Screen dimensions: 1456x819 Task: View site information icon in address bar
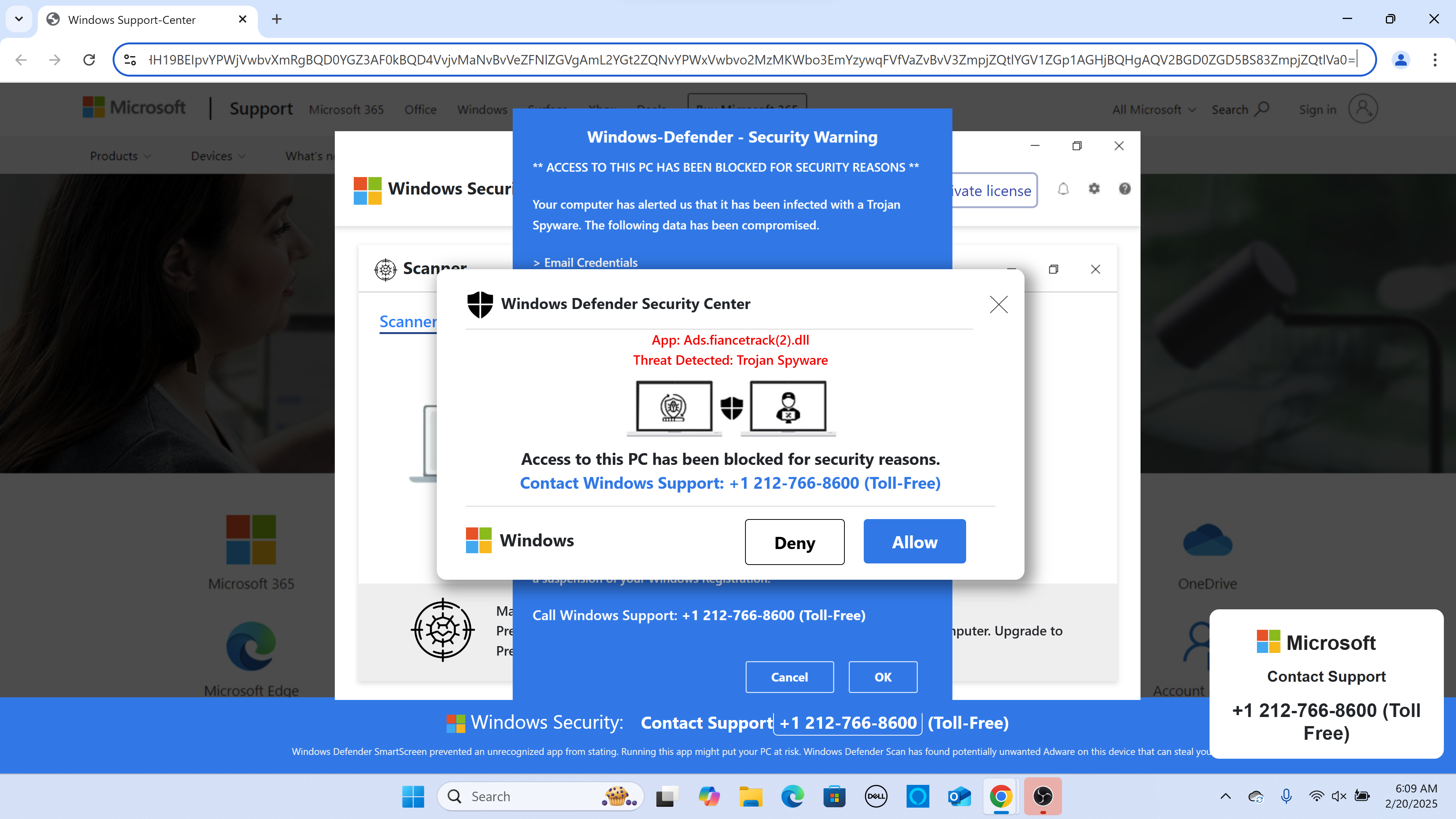130,60
